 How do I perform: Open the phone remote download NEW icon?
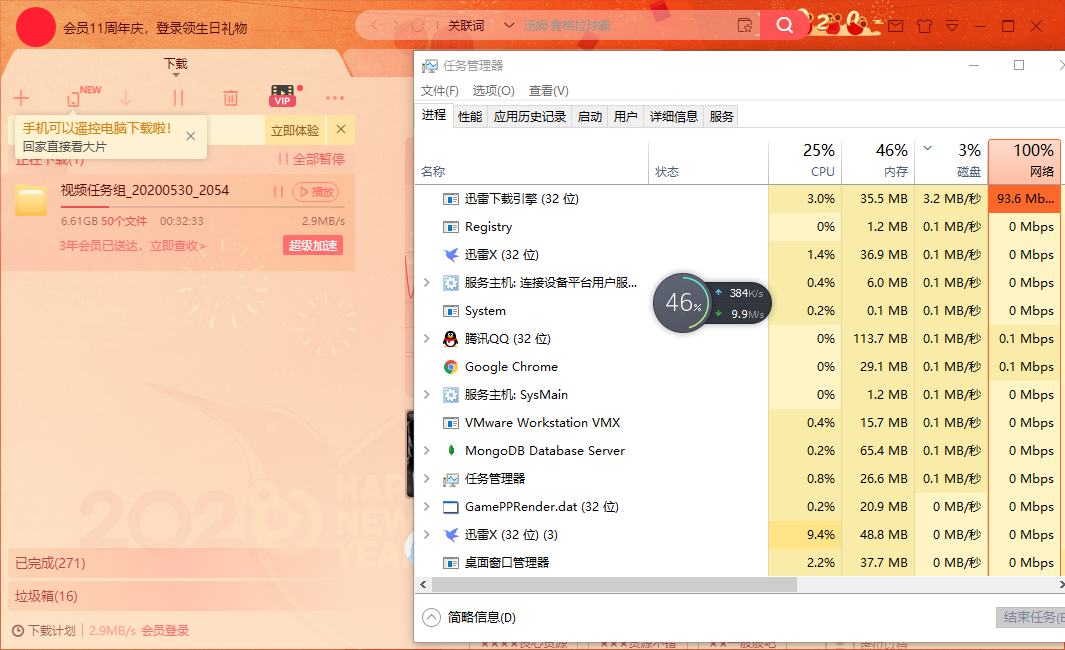coord(74,96)
